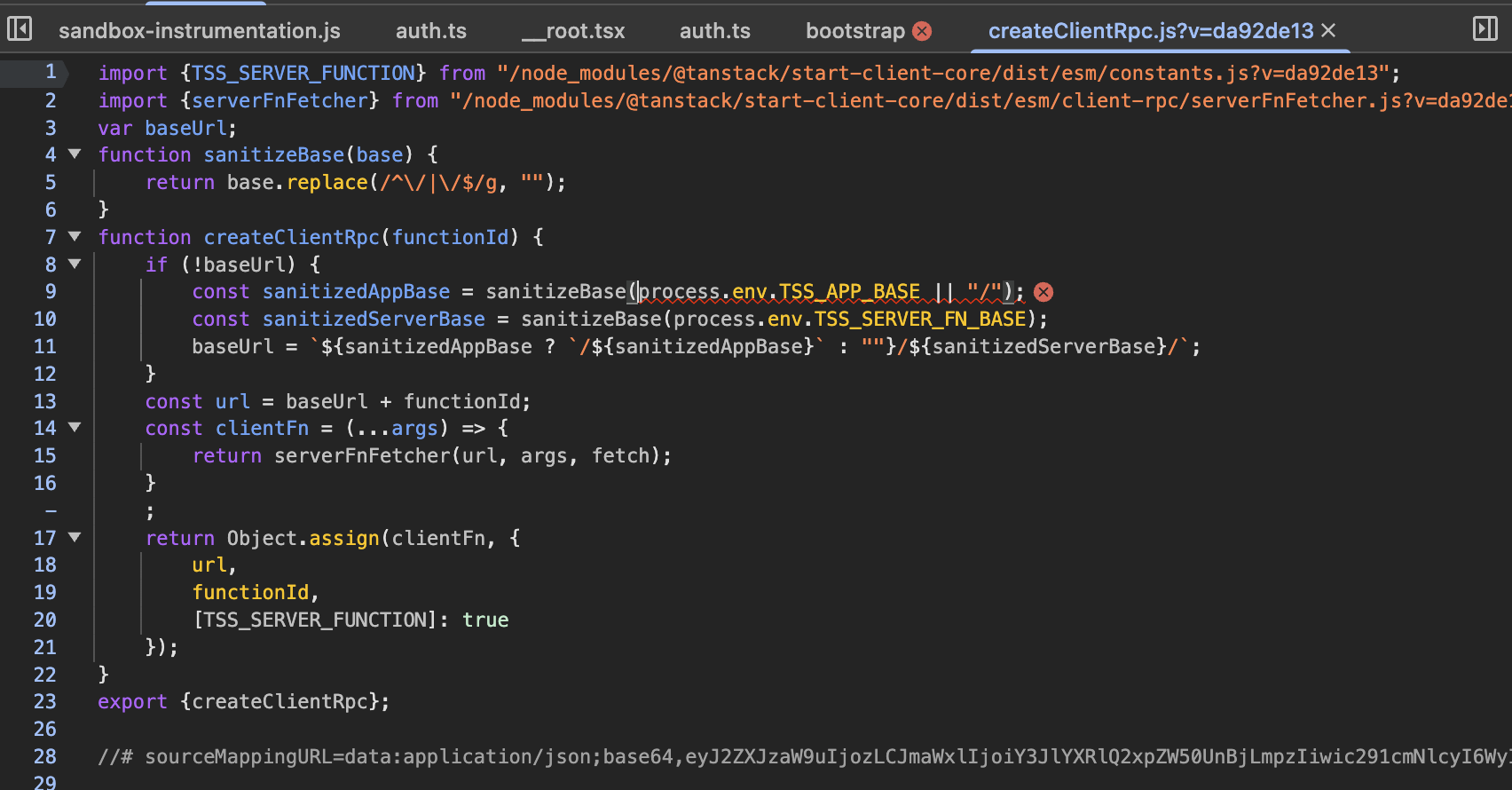Click line number 1 in the gutter

51,72
